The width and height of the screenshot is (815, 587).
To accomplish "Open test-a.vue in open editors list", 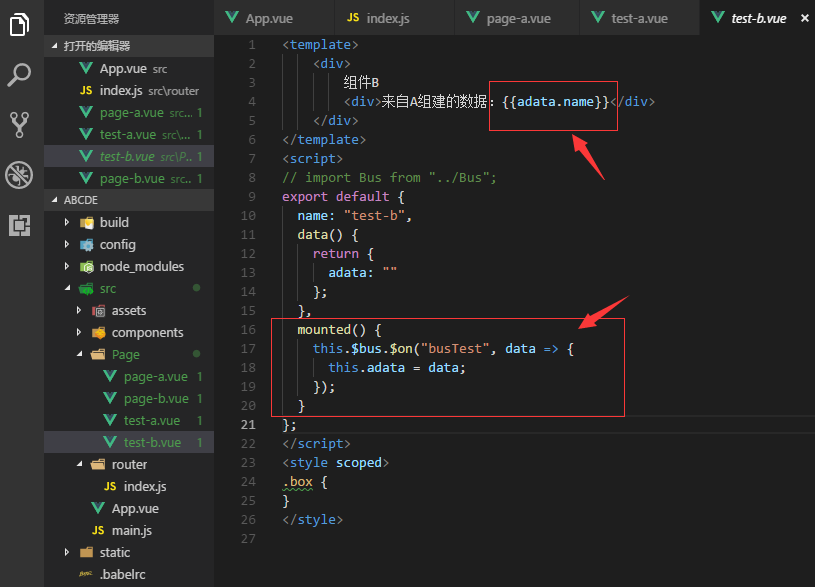I will coord(129,135).
